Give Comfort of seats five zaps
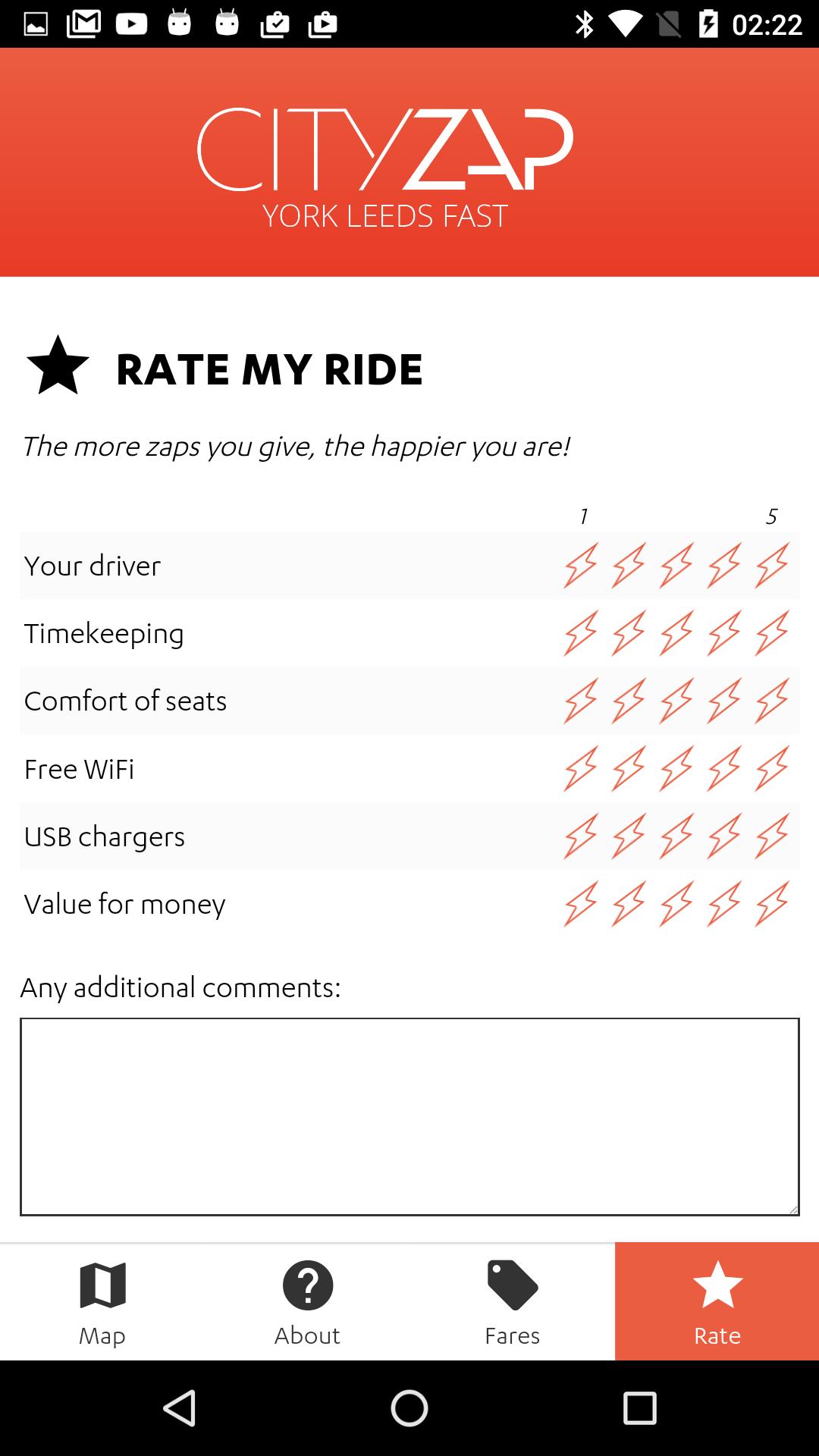The width and height of the screenshot is (819, 1456). click(772, 701)
